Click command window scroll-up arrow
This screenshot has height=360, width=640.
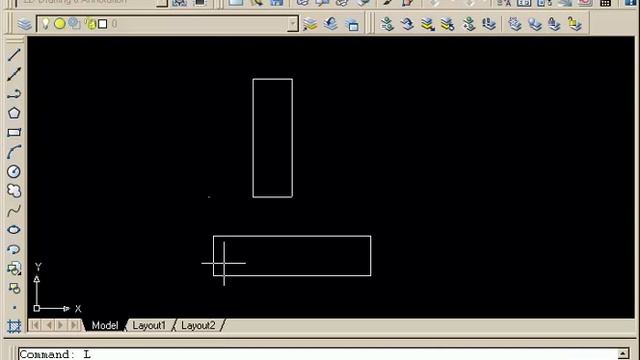pos(623,354)
